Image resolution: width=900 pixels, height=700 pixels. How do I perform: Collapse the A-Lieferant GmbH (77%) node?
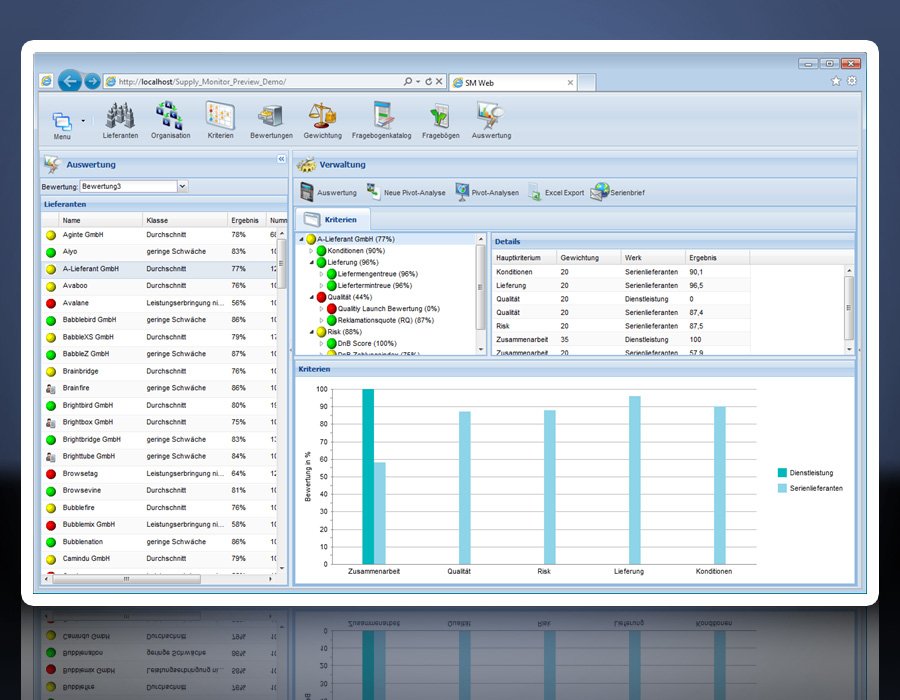[x=302, y=239]
